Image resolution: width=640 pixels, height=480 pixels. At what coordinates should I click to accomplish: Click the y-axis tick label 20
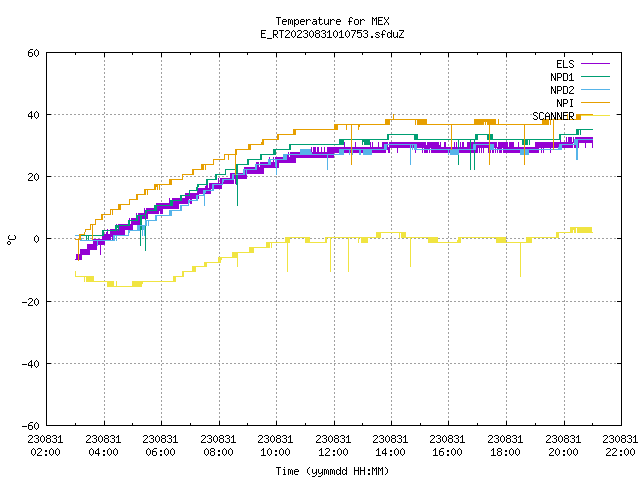pos(33,177)
